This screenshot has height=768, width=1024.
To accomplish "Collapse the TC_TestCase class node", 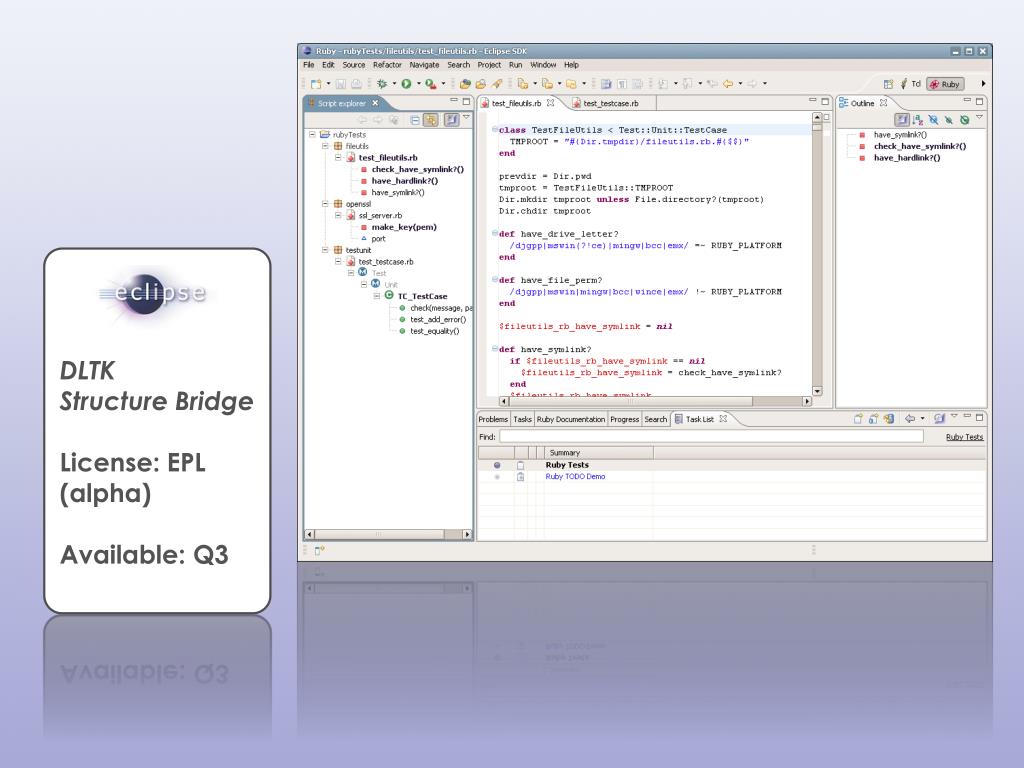I will 377,296.
